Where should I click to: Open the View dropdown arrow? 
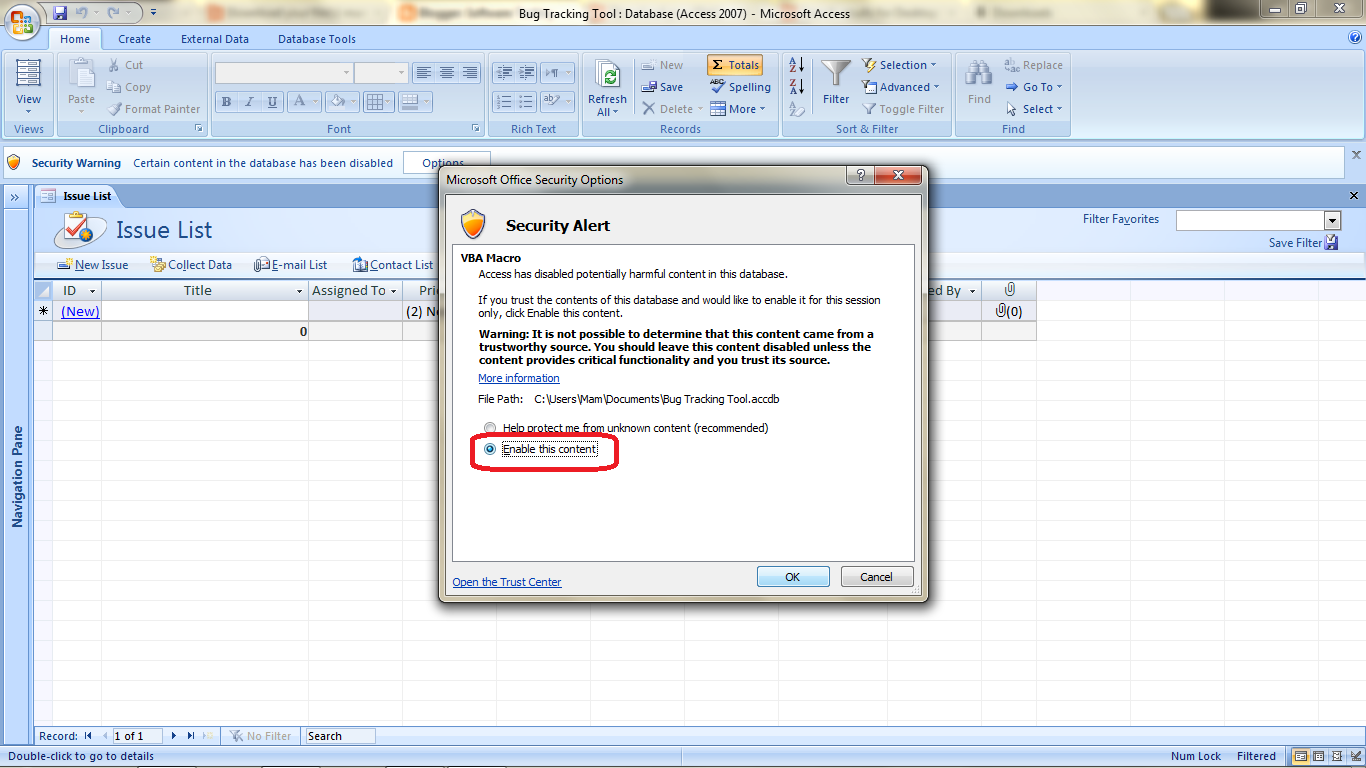pyautogui.click(x=29, y=111)
